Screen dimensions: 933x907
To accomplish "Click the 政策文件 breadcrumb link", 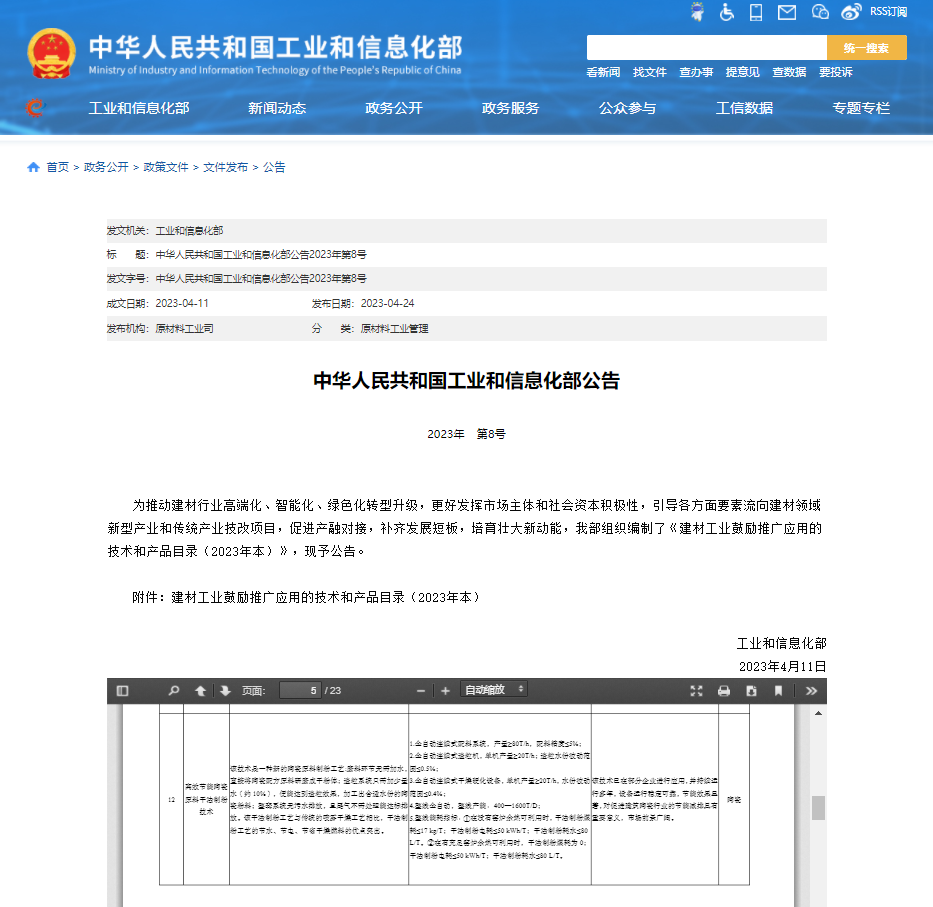I will 166,167.
